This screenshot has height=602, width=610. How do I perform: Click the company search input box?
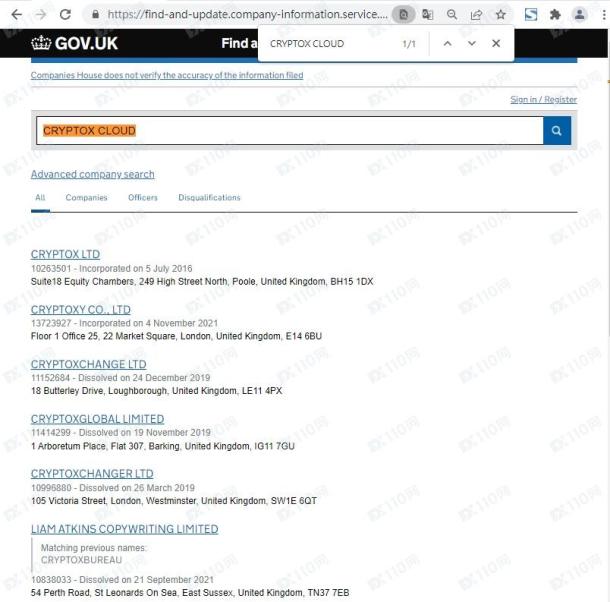tap(290, 131)
